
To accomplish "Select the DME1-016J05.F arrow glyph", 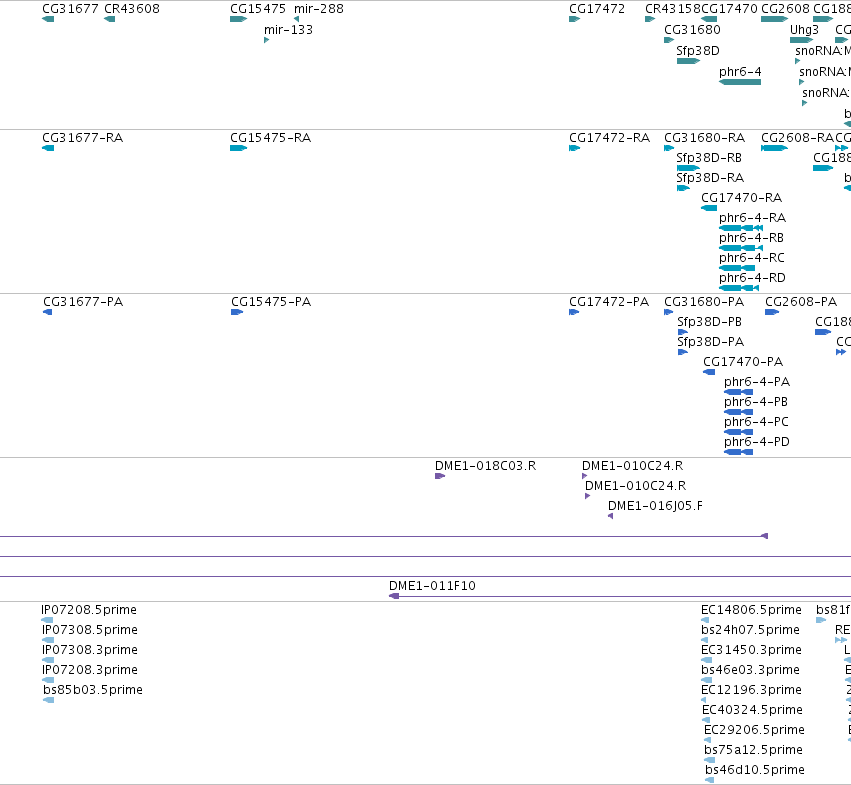I will tap(611, 516).
